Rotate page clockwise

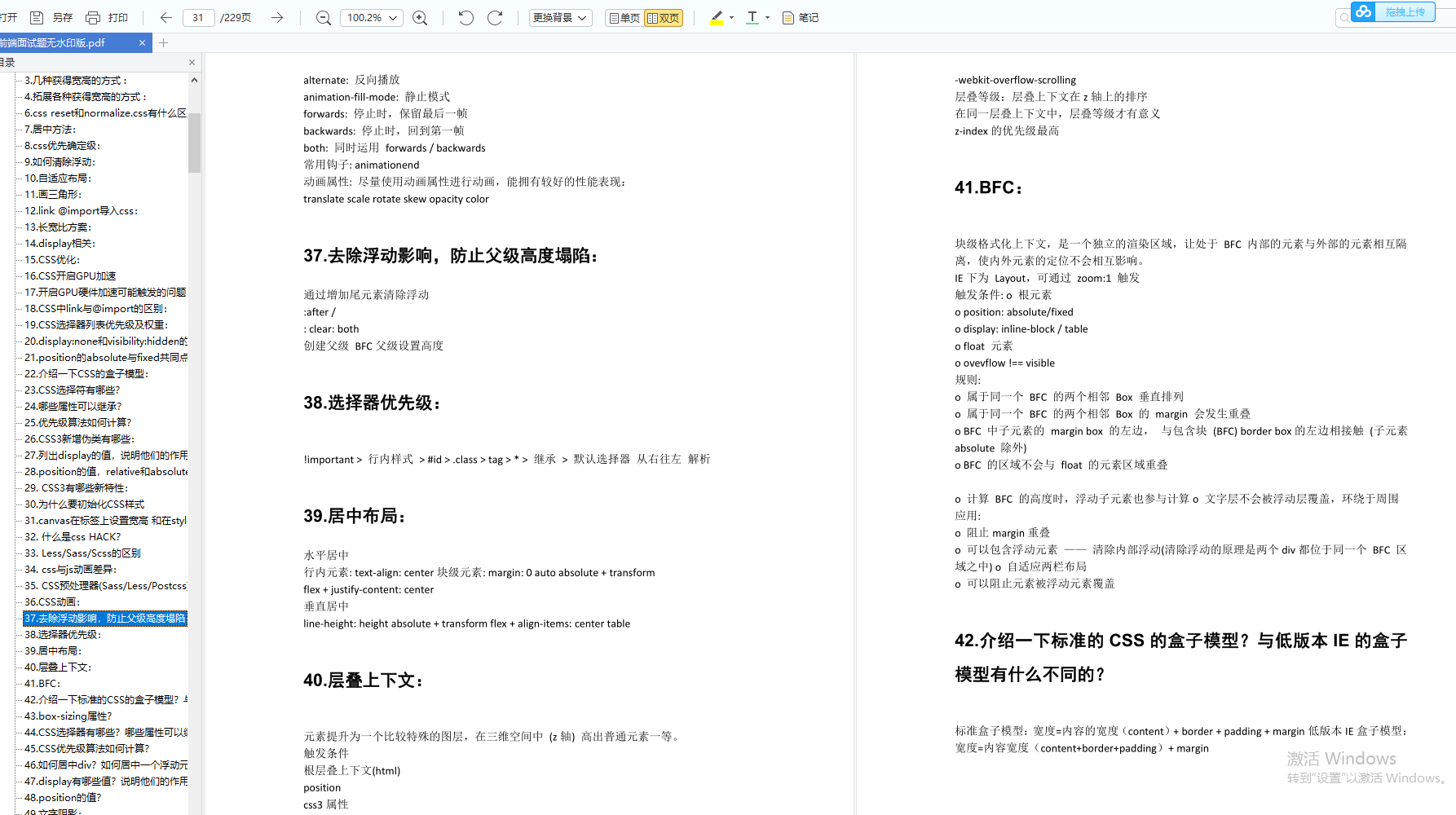(x=495, y=17)
